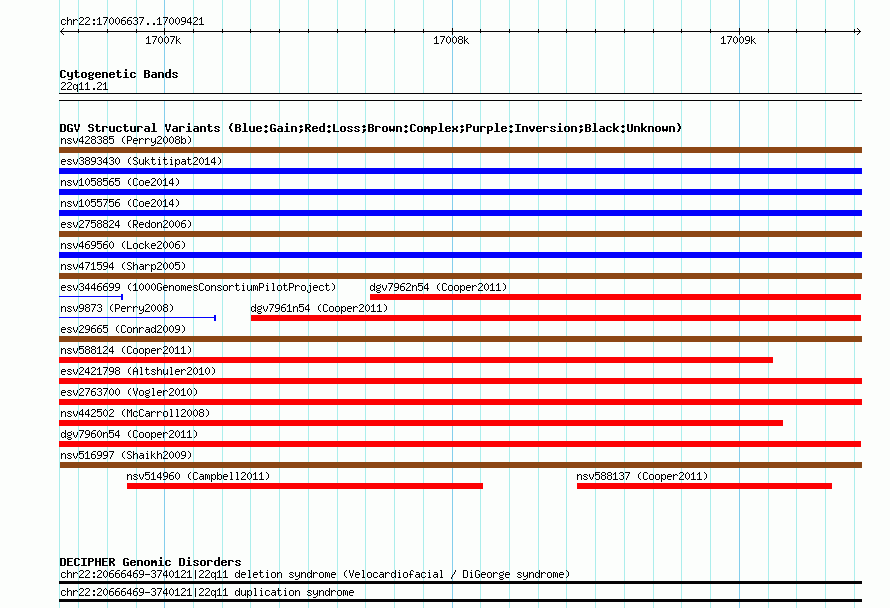Screen dimensions: 890x608
Task: Click the DECIPHER Genomic Disorders track title
Action: click(x=150, y=562)
